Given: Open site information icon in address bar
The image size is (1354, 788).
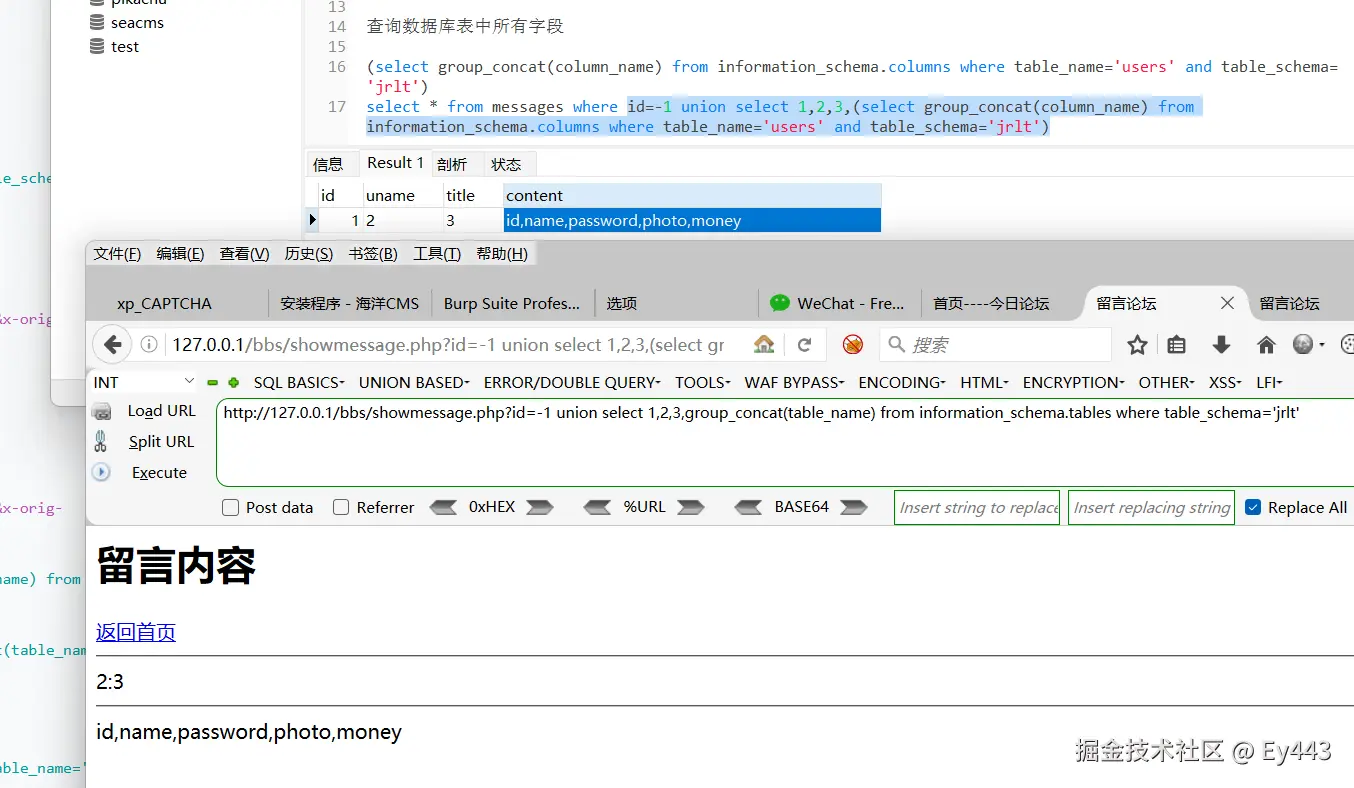Looking at the screenshot, I should (x=149, y=345).
